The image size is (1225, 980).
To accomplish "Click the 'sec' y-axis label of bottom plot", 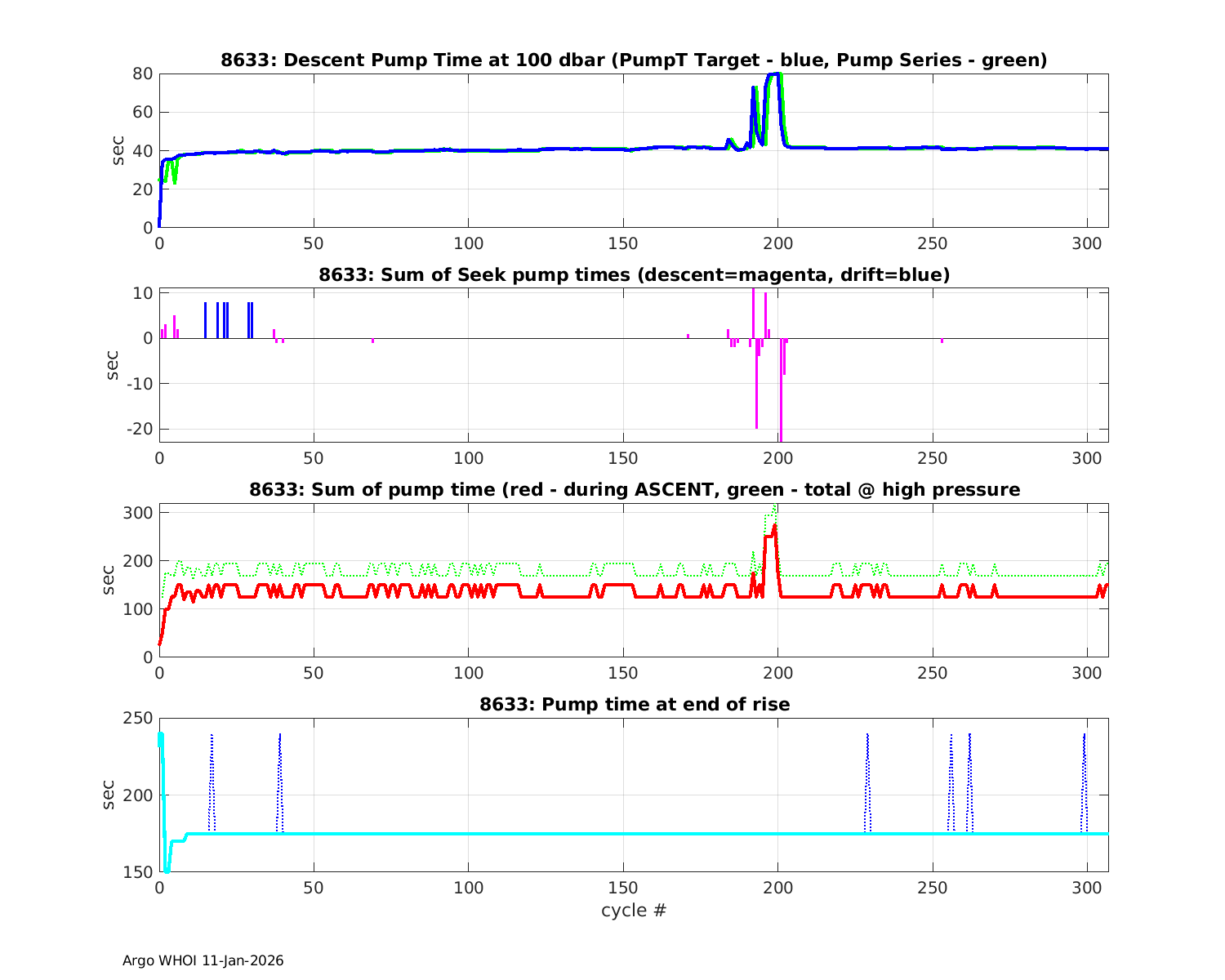I will [x=109, y=795].
